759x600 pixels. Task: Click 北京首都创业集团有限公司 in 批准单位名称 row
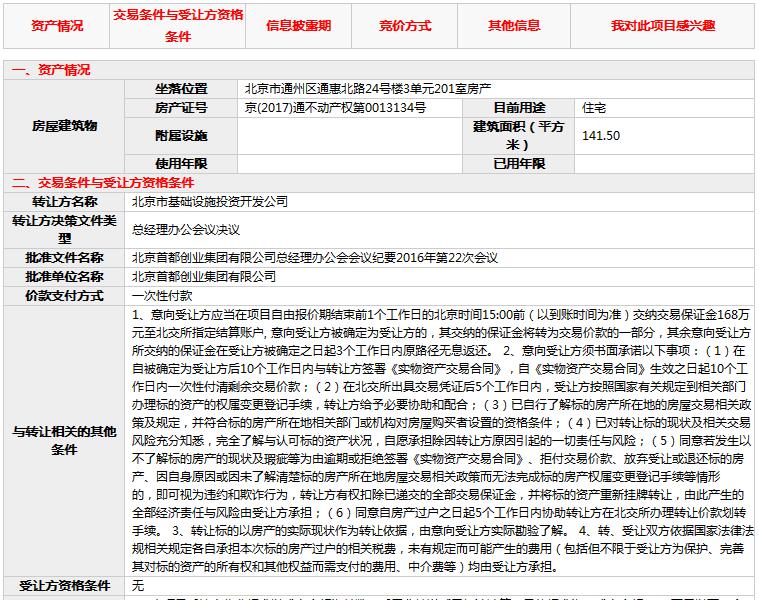[x=204, y=276]
